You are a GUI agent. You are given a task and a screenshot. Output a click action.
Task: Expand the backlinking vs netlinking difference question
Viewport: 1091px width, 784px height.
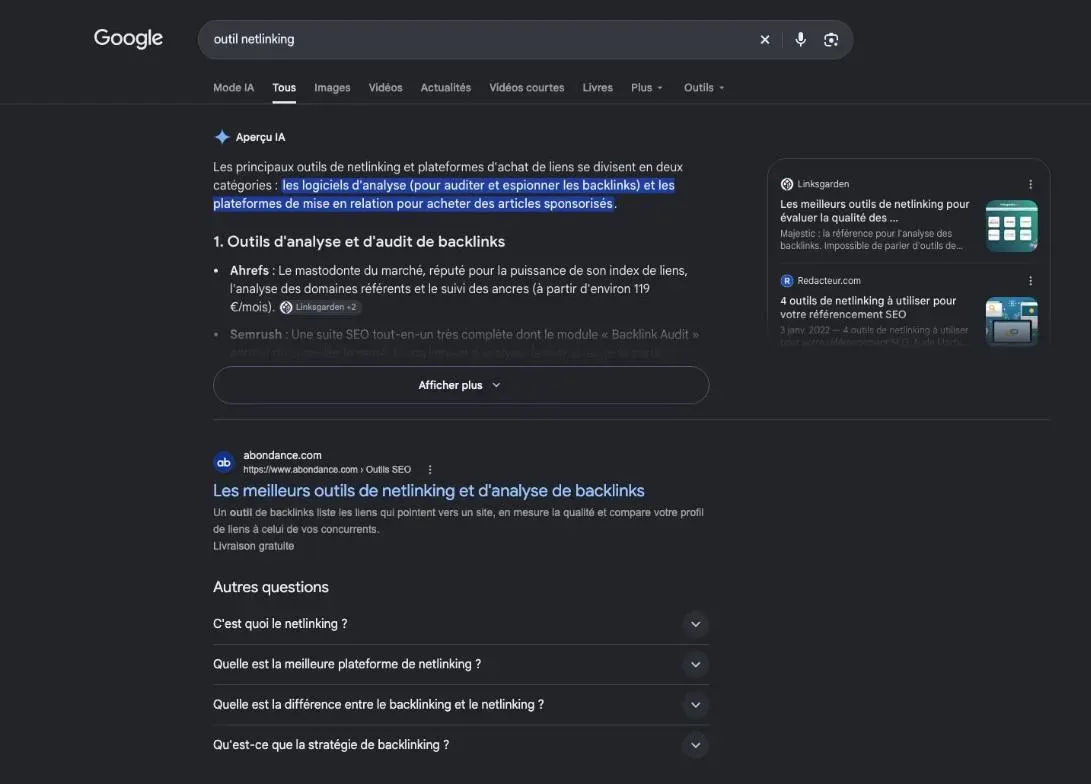[461, 705]
